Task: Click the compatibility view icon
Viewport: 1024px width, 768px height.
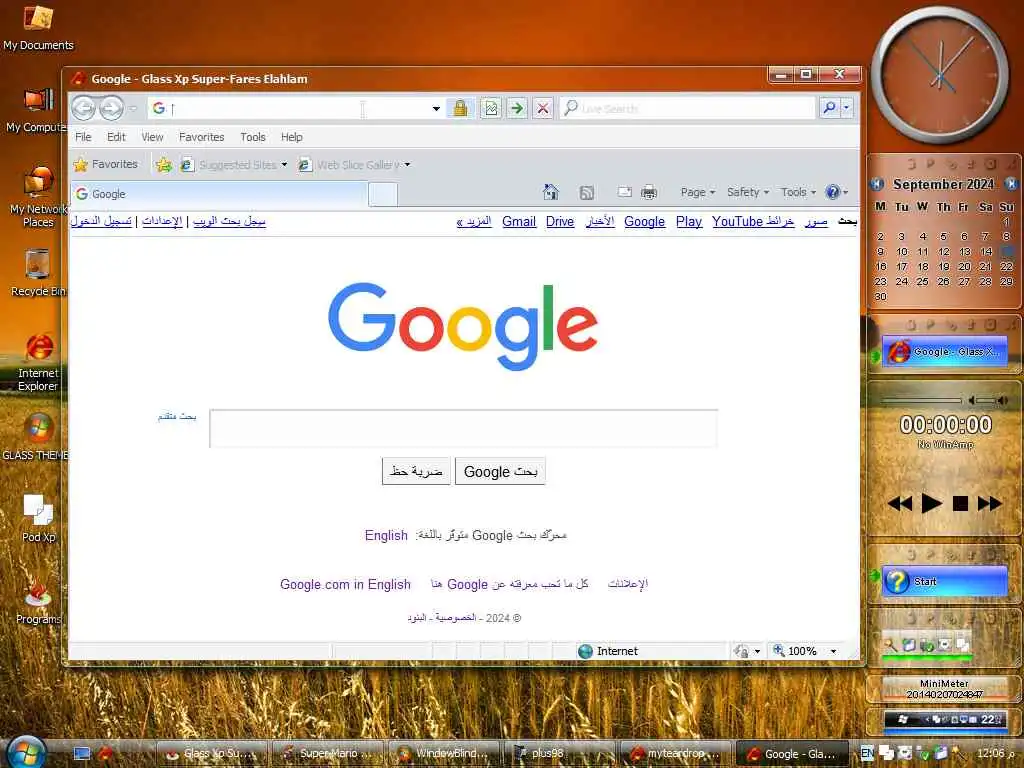Action: (491, 108)
